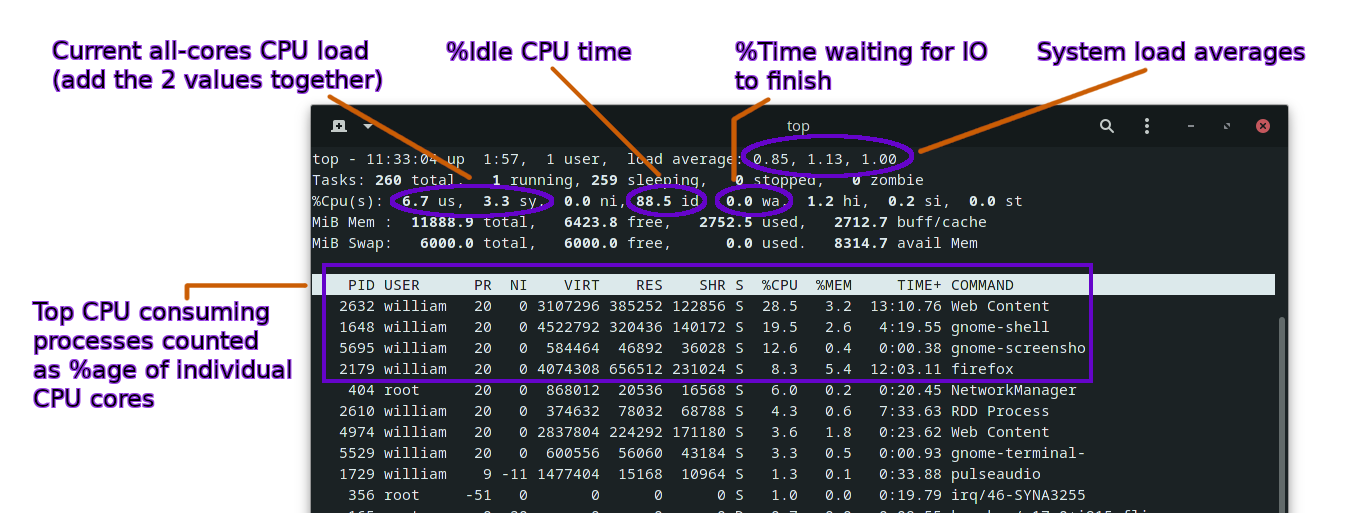Click the terminal title 'top'
The height and width of the screenshot is (513, 1346).
(798, 126)
